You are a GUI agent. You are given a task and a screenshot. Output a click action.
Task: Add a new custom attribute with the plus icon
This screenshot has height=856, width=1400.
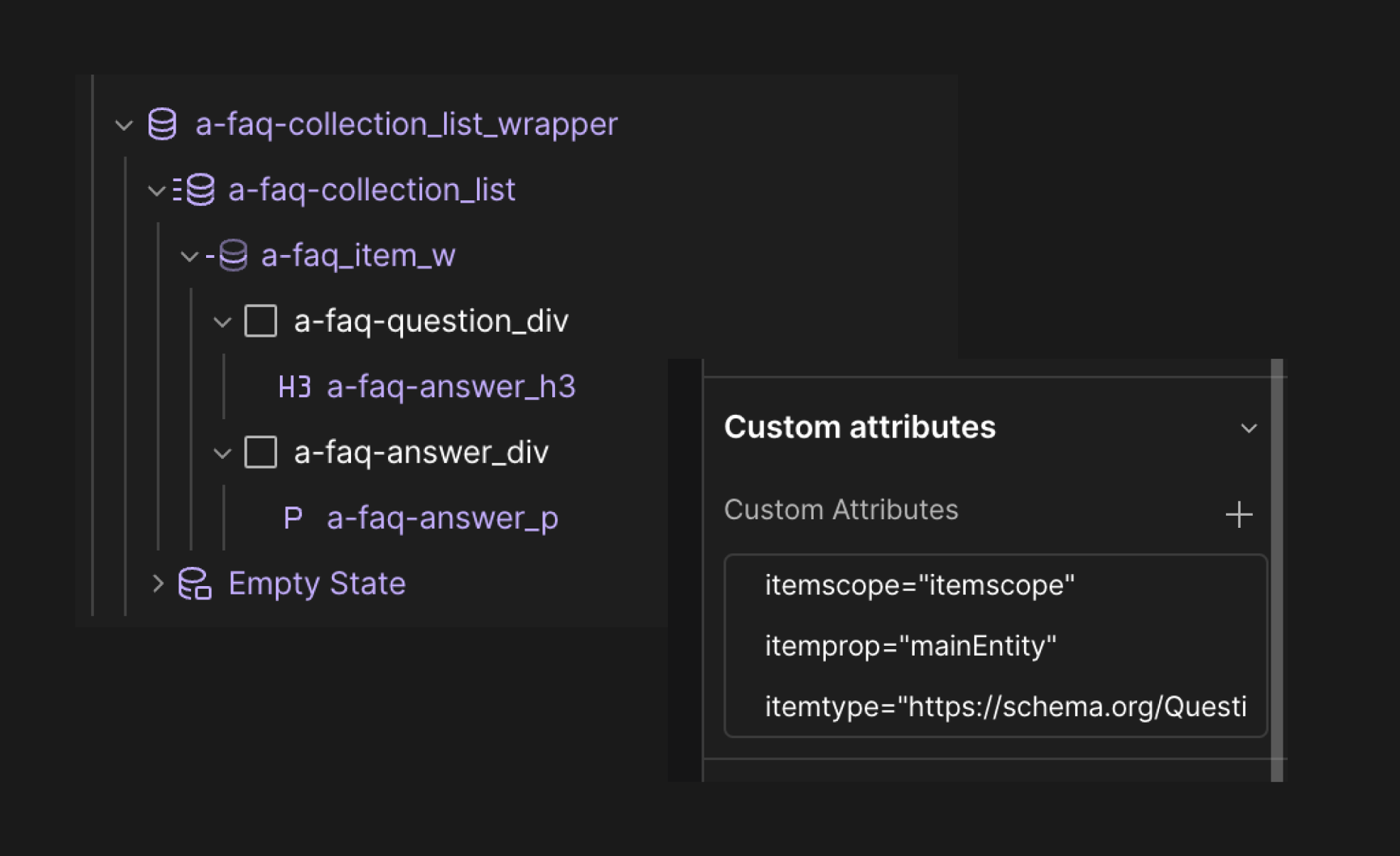coord(1239,513)
